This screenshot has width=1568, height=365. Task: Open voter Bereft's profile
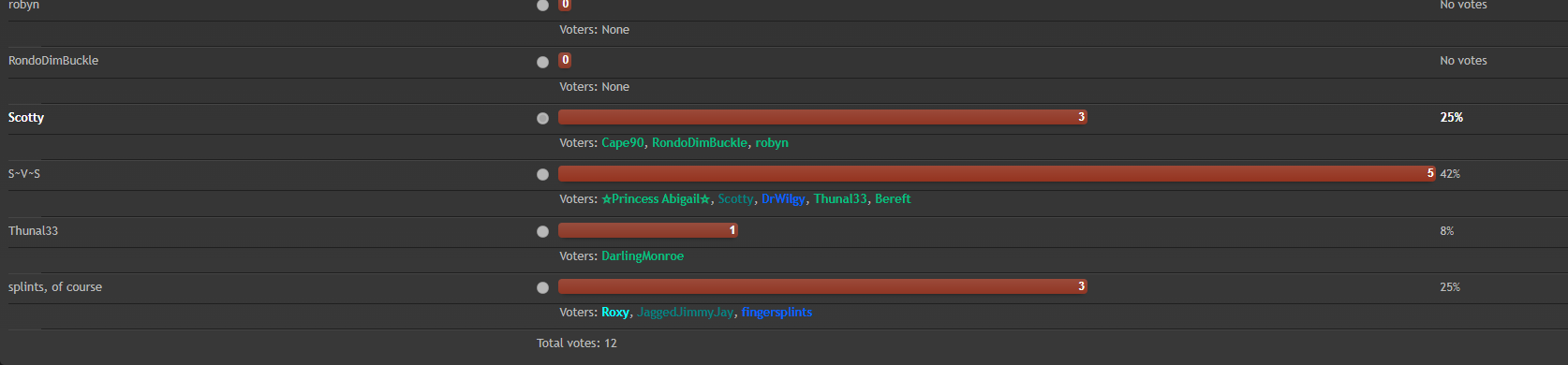893,199
